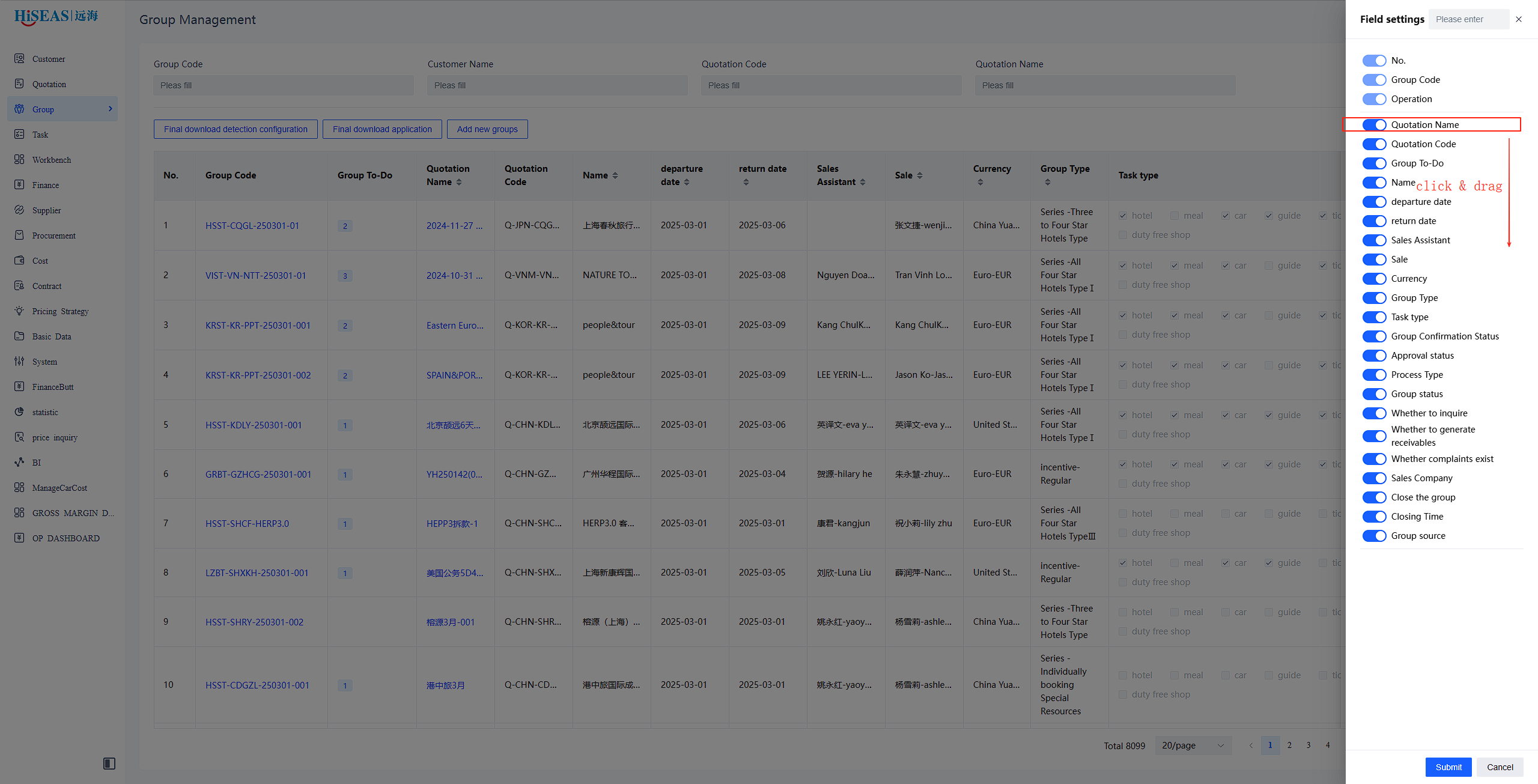Sort by Currency column arrows
The height and width of the screenshot is (784, 1538).
pos(980,182)
